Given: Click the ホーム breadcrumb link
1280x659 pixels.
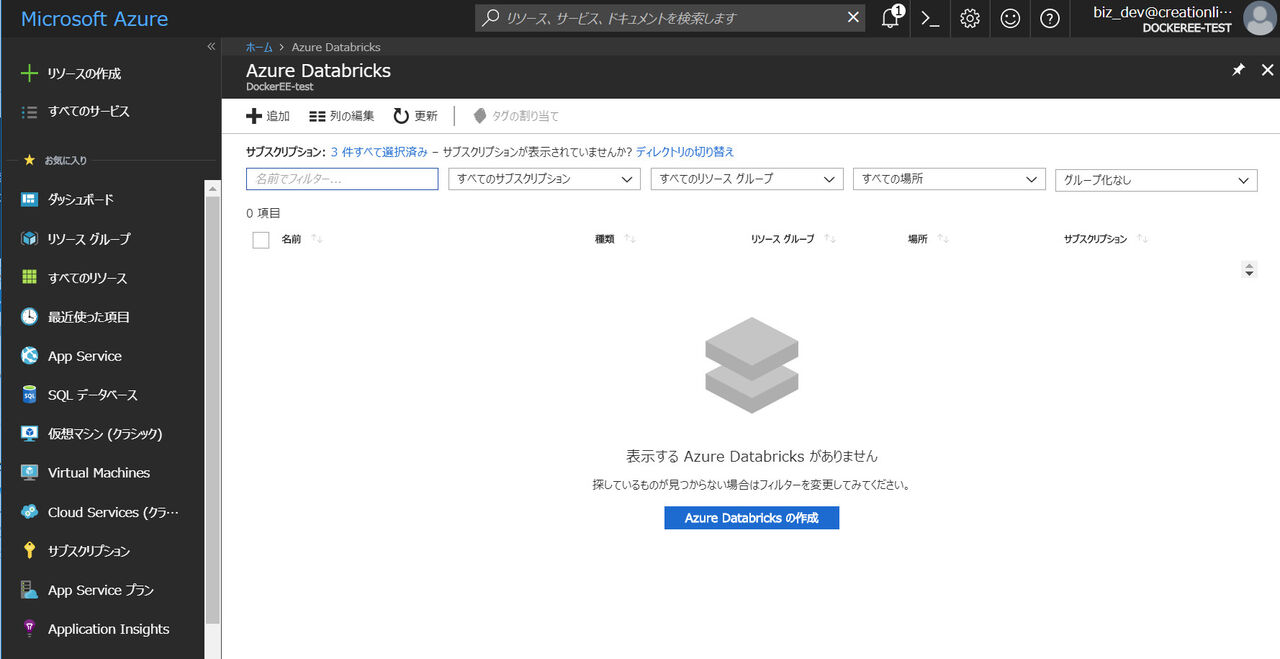Looking at the screenshot, I should (x=259, y=47).
